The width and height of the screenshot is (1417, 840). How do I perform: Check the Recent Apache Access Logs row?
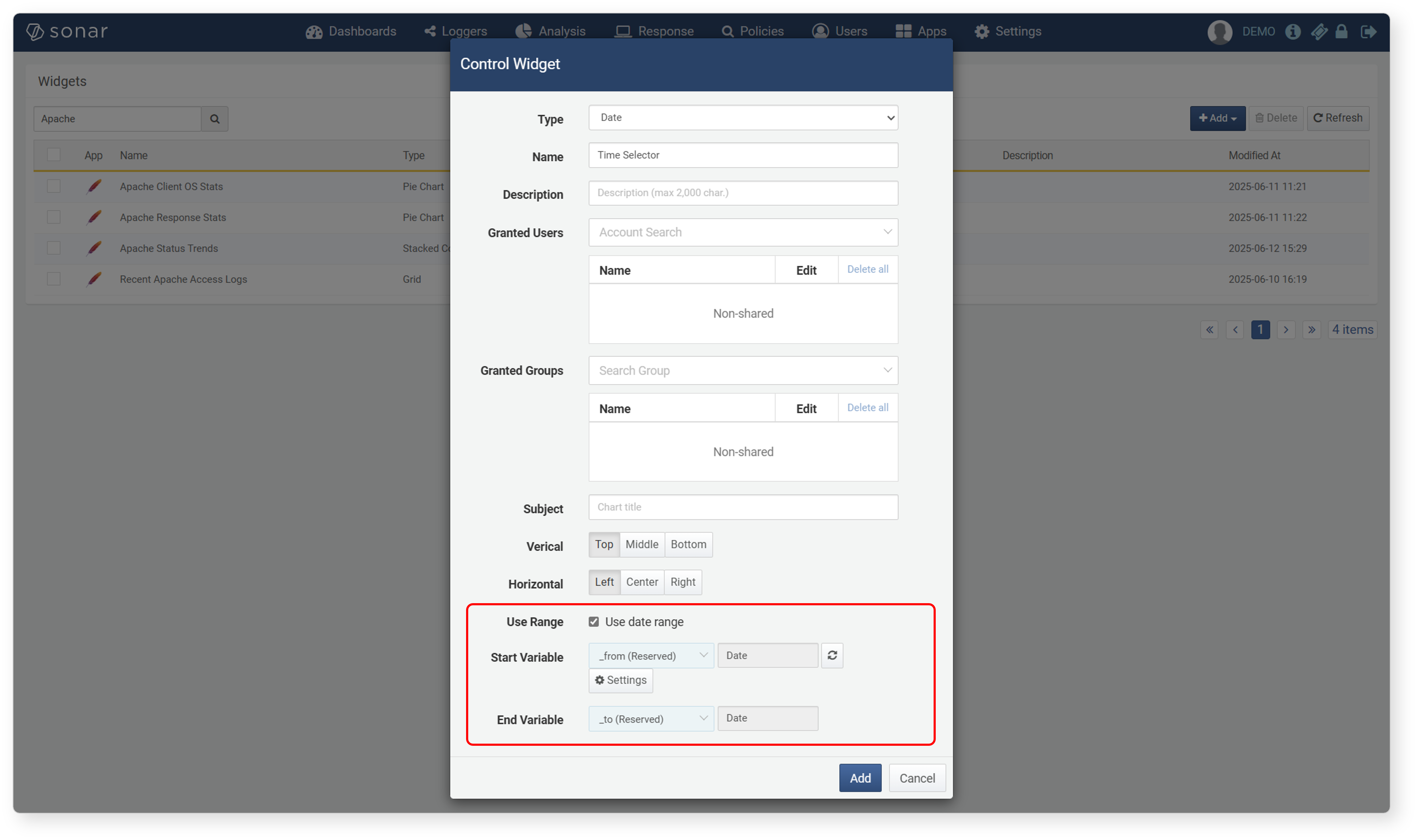click(x=54, y=279)
